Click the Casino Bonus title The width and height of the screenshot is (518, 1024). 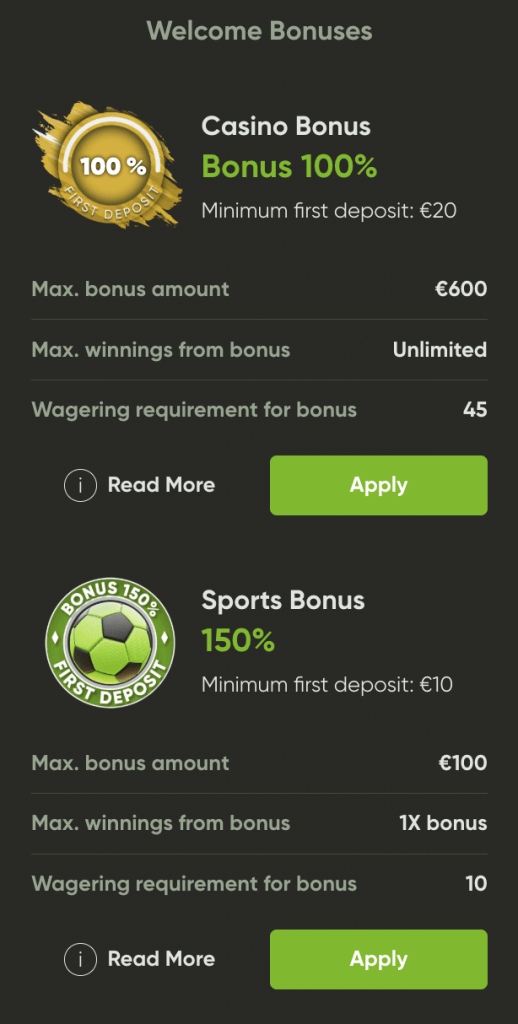[286, 126]
